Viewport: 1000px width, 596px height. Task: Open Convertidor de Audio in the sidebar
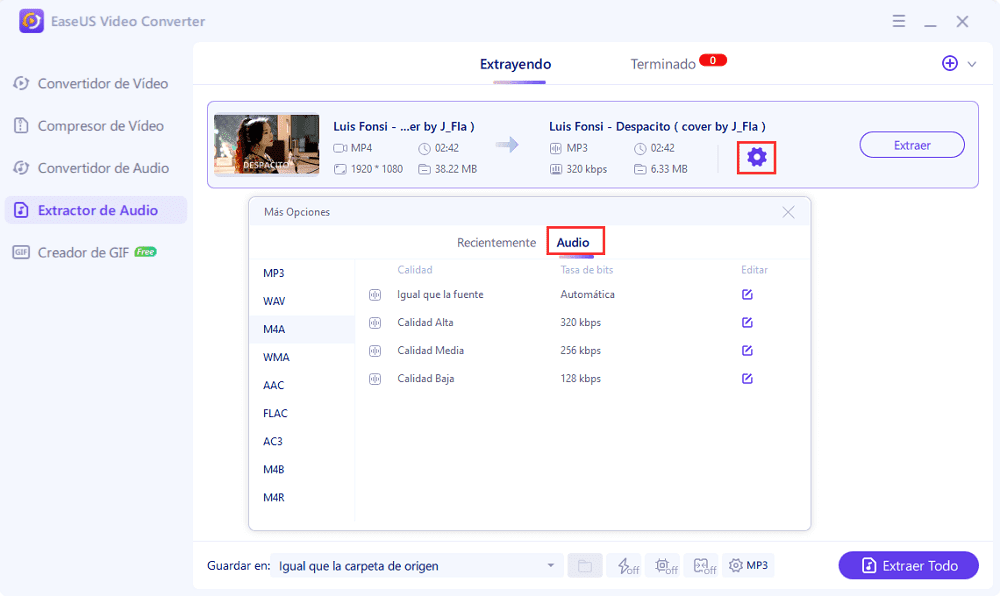click(96, 168)
